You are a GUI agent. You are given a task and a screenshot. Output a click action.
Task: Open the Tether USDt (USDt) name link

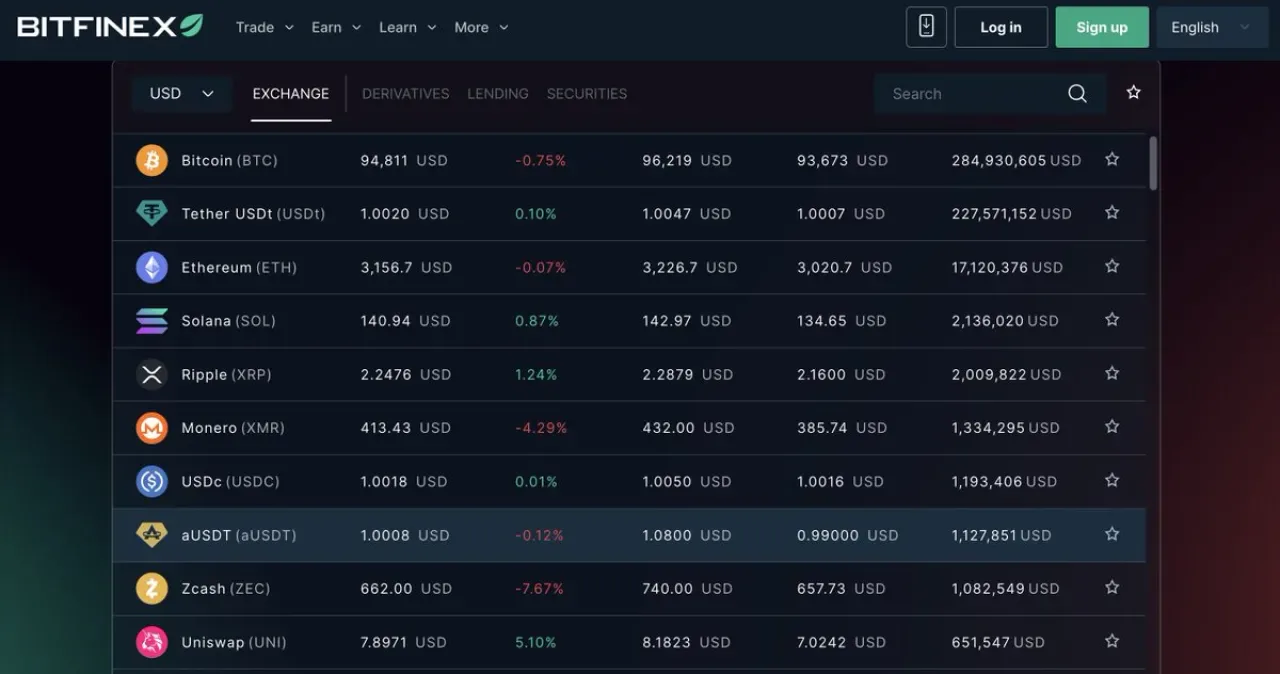tap(253, 214)
